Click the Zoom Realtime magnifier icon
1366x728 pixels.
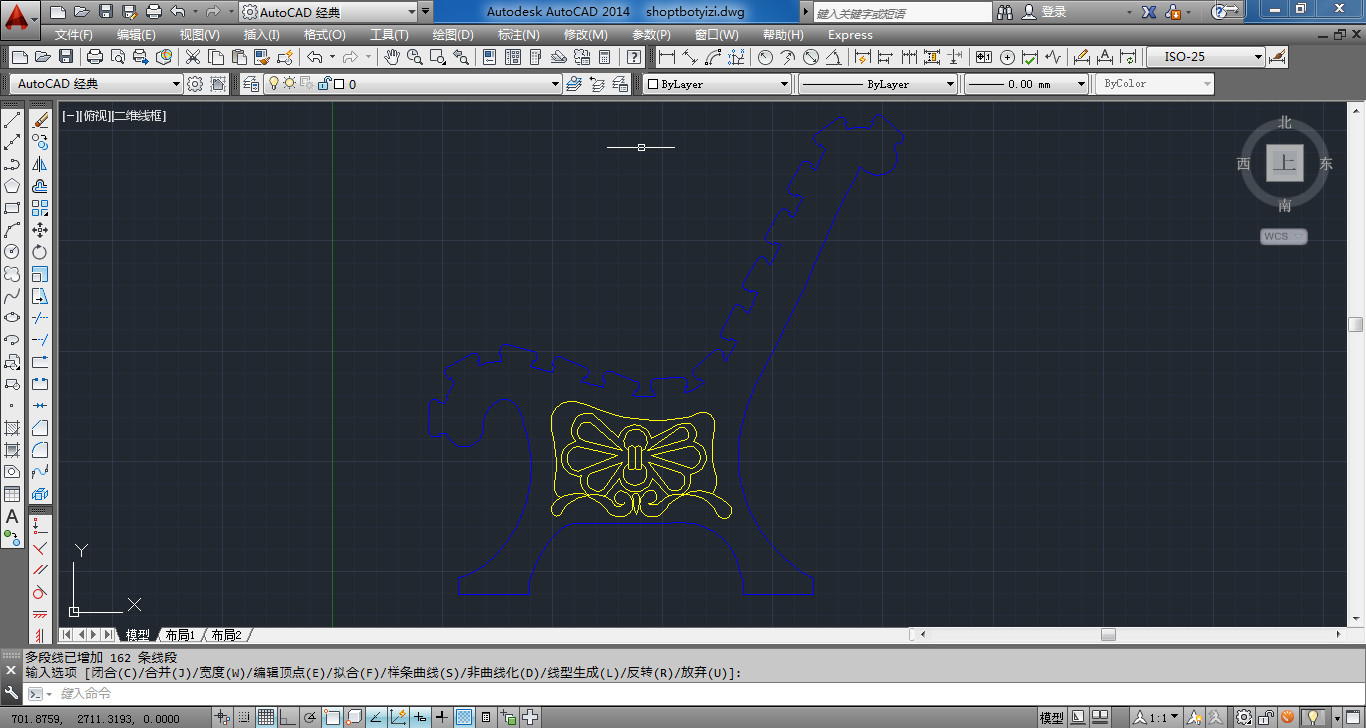pyautogui.click(x=415, y=57)
